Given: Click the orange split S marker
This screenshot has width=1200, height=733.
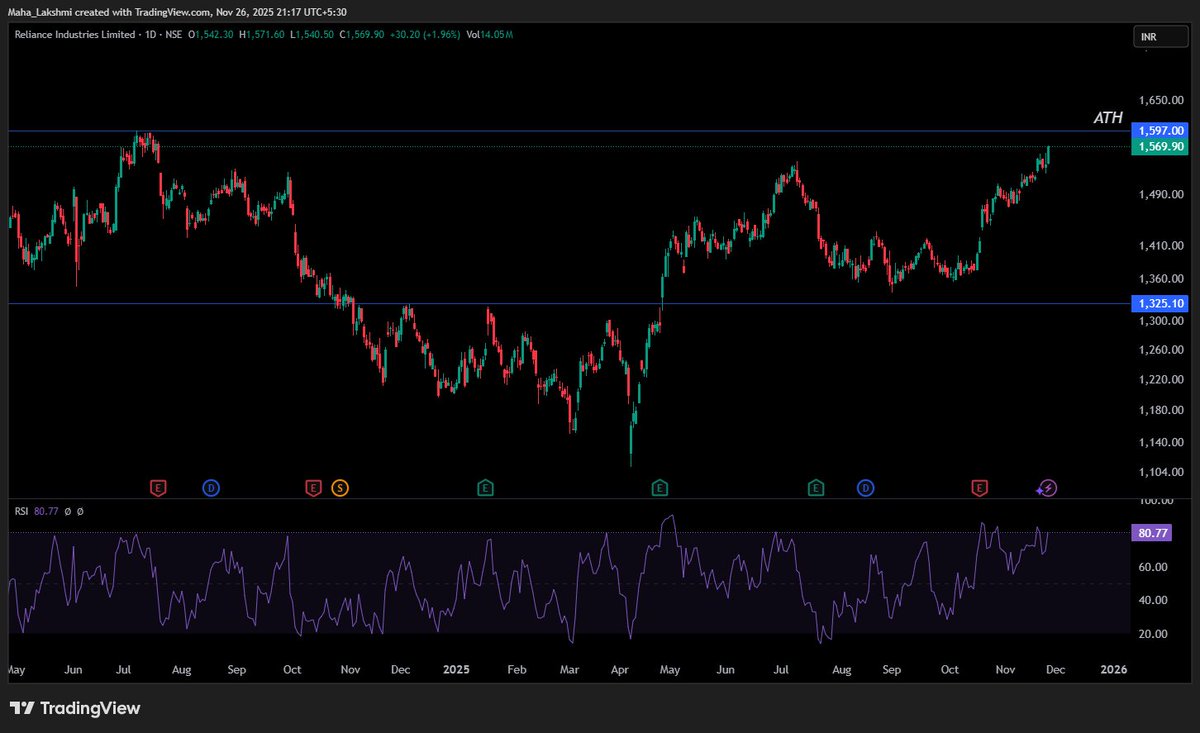Looking at the screenshot, I should pyautogui.click(x=340, y=488).
